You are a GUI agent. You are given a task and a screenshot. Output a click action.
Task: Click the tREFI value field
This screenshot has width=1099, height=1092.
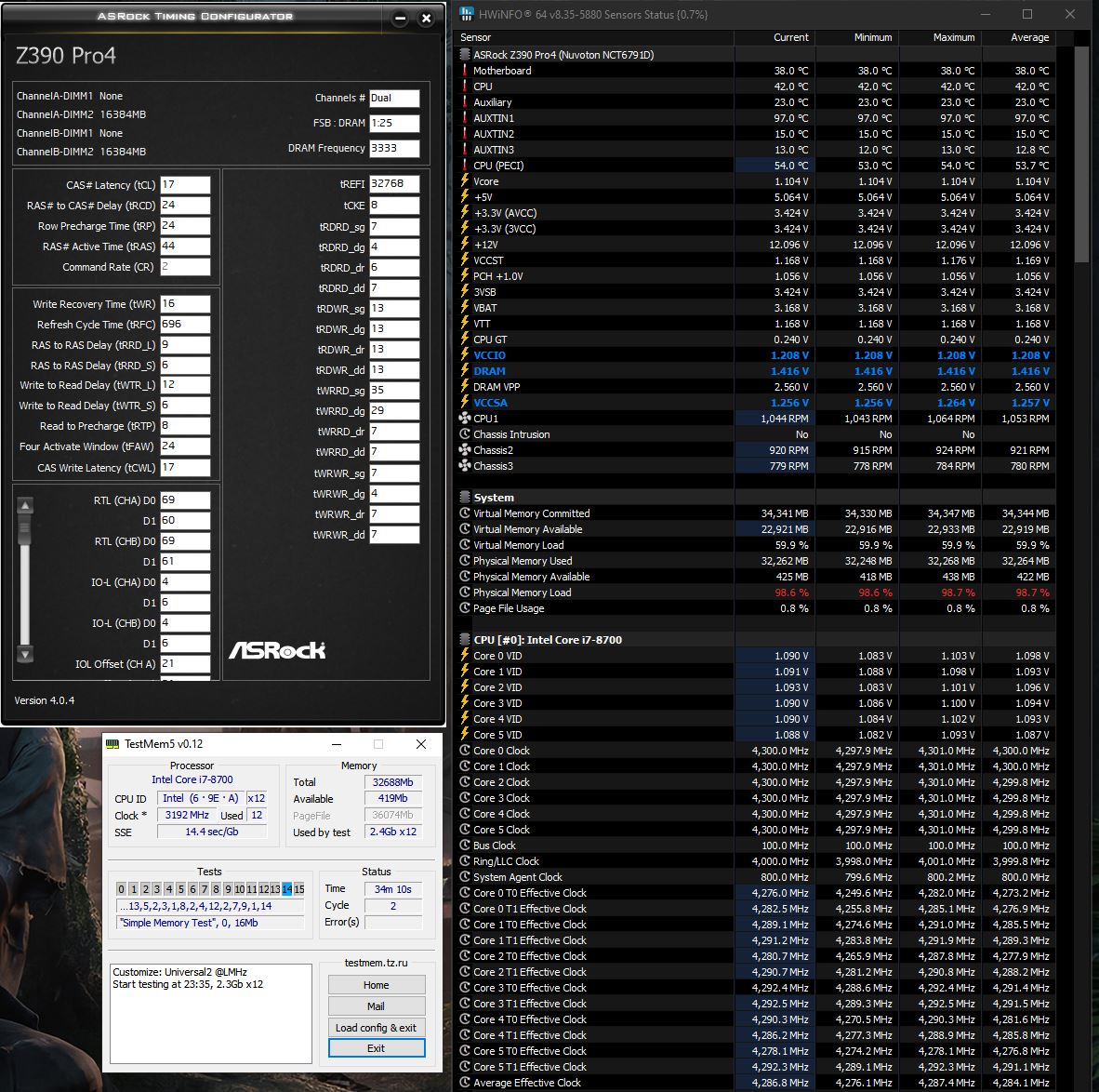394,184
